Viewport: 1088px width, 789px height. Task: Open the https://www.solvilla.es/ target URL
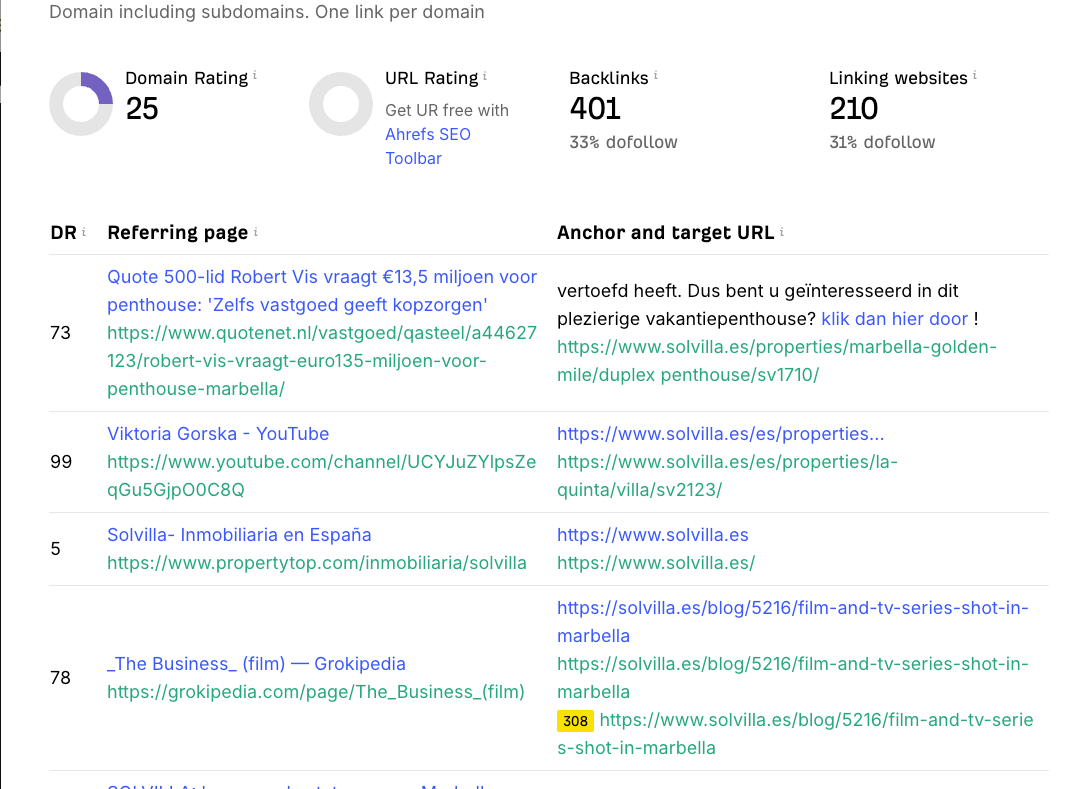pyautogui.click(x=656, y=563)
